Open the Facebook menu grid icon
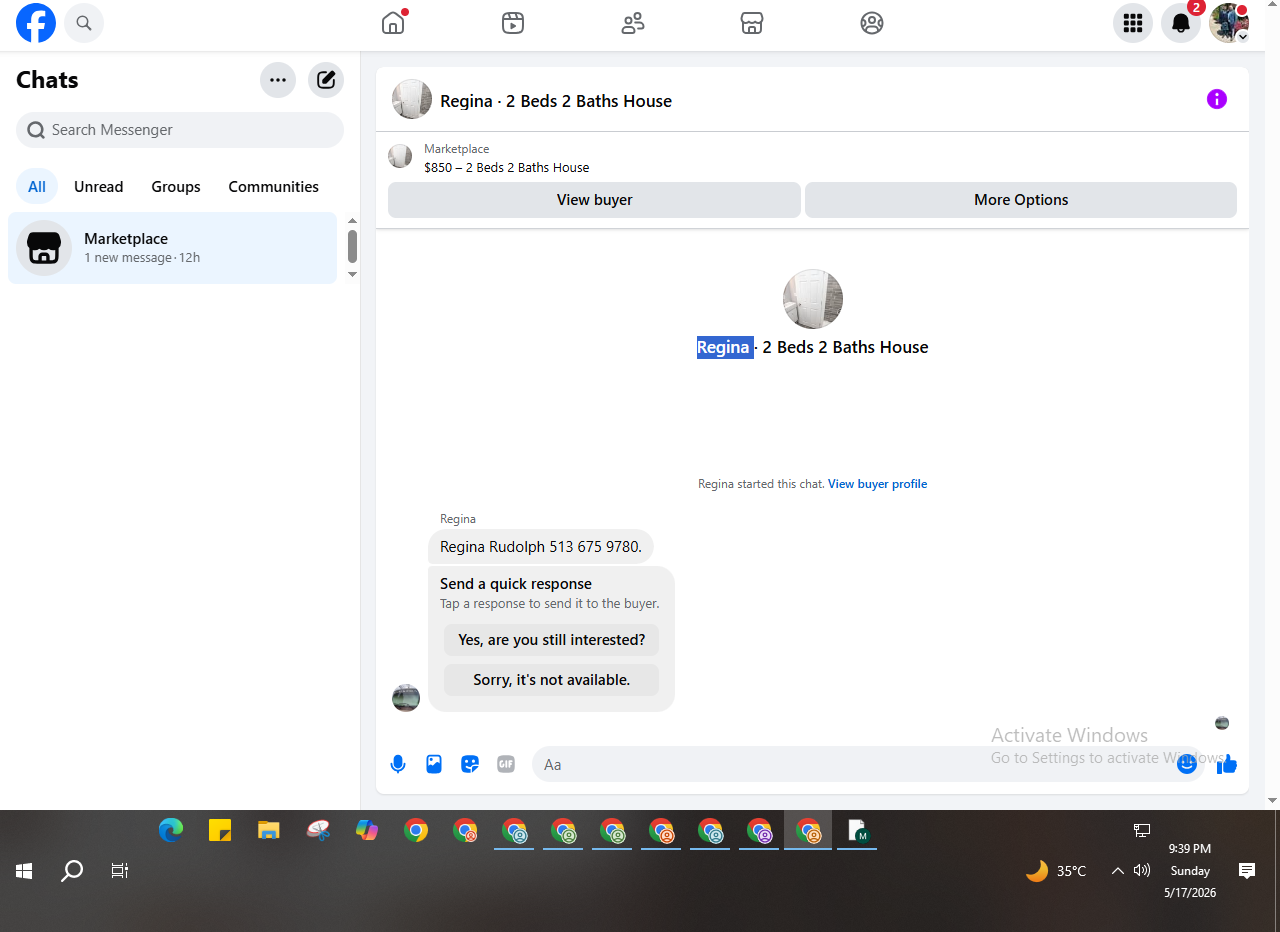Image resolution: width=1280 pixels, height=932 pixels. [1133, 23]
